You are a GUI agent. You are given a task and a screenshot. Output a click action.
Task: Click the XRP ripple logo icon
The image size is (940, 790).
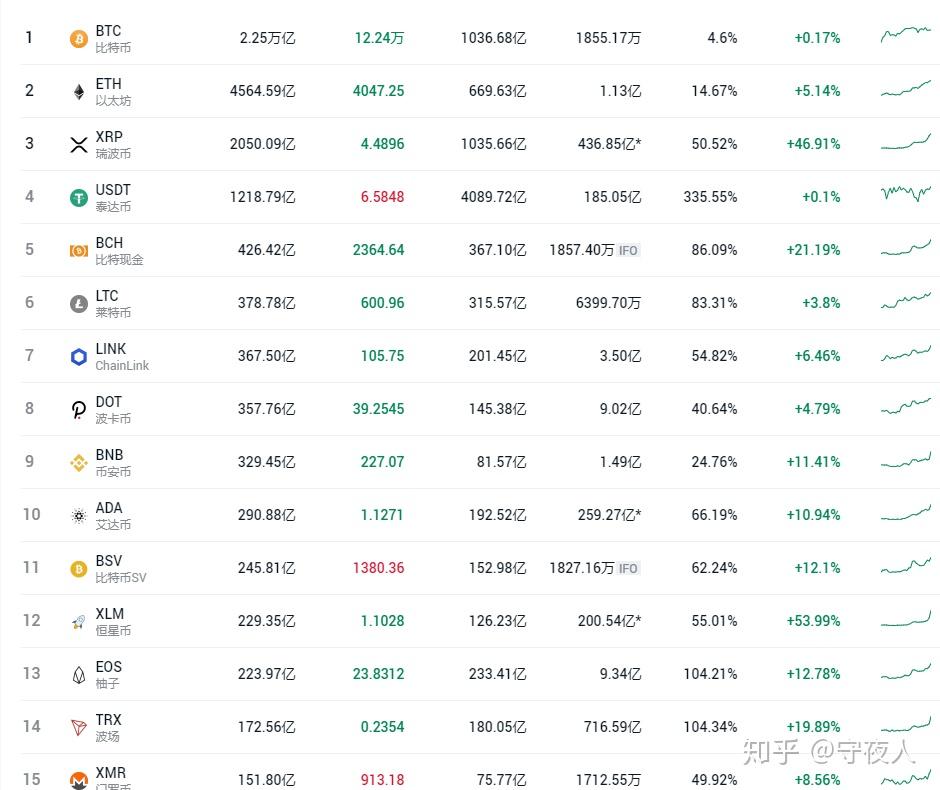(x=78, y=145)
